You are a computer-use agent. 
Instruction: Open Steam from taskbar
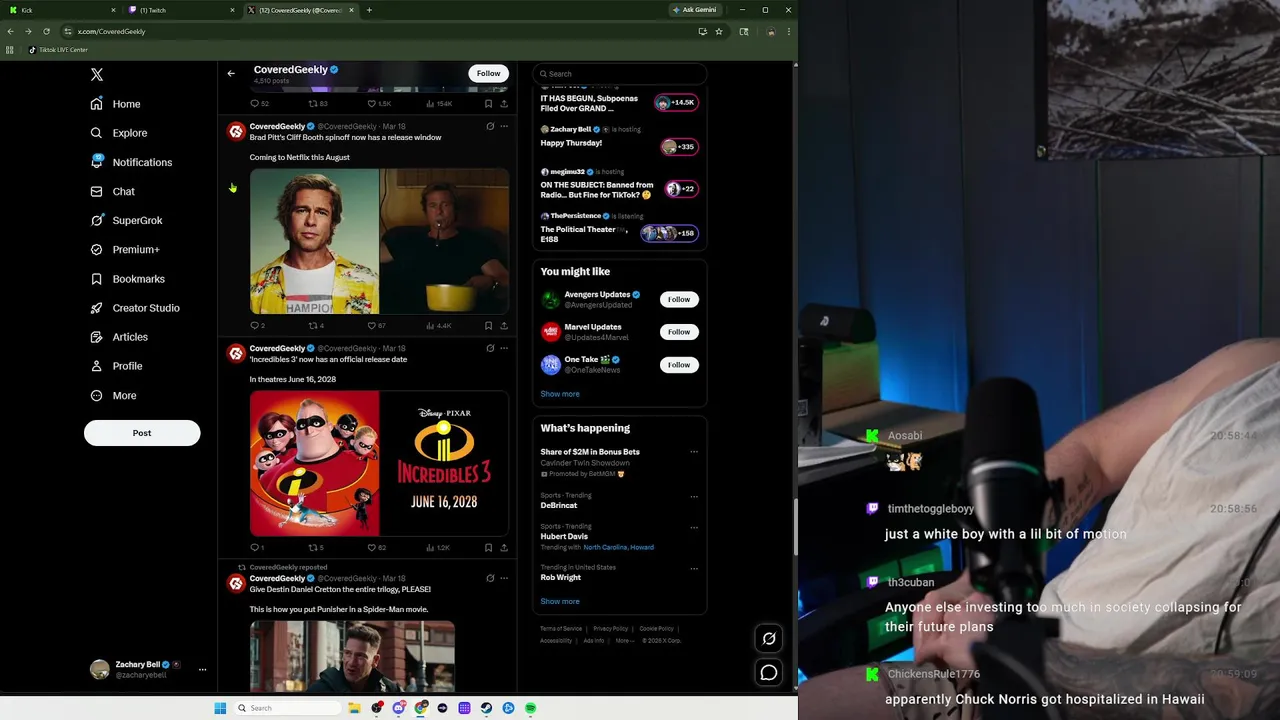(486, 708)
